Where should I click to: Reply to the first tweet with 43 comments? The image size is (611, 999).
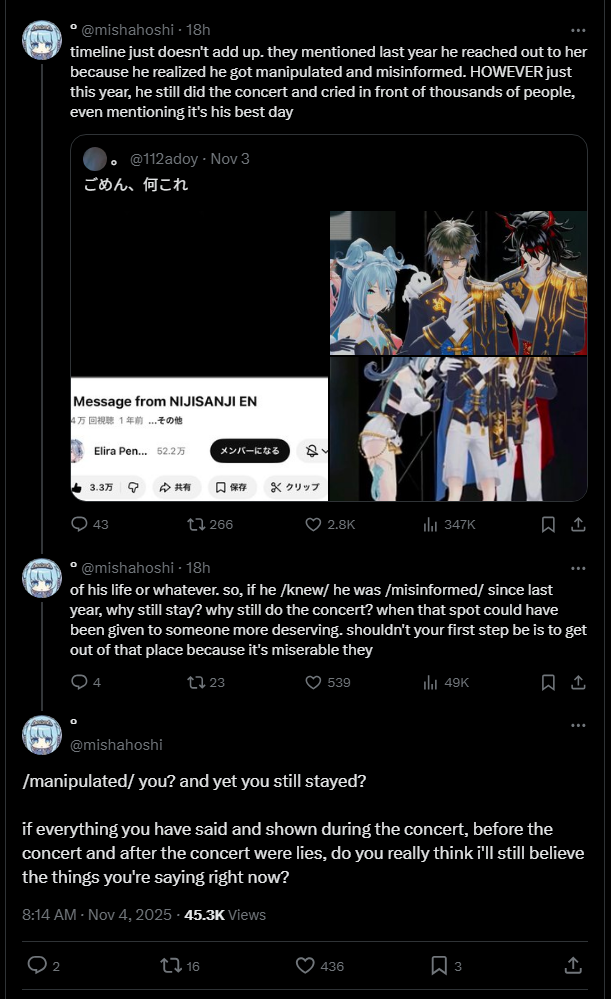click(89, 524)
